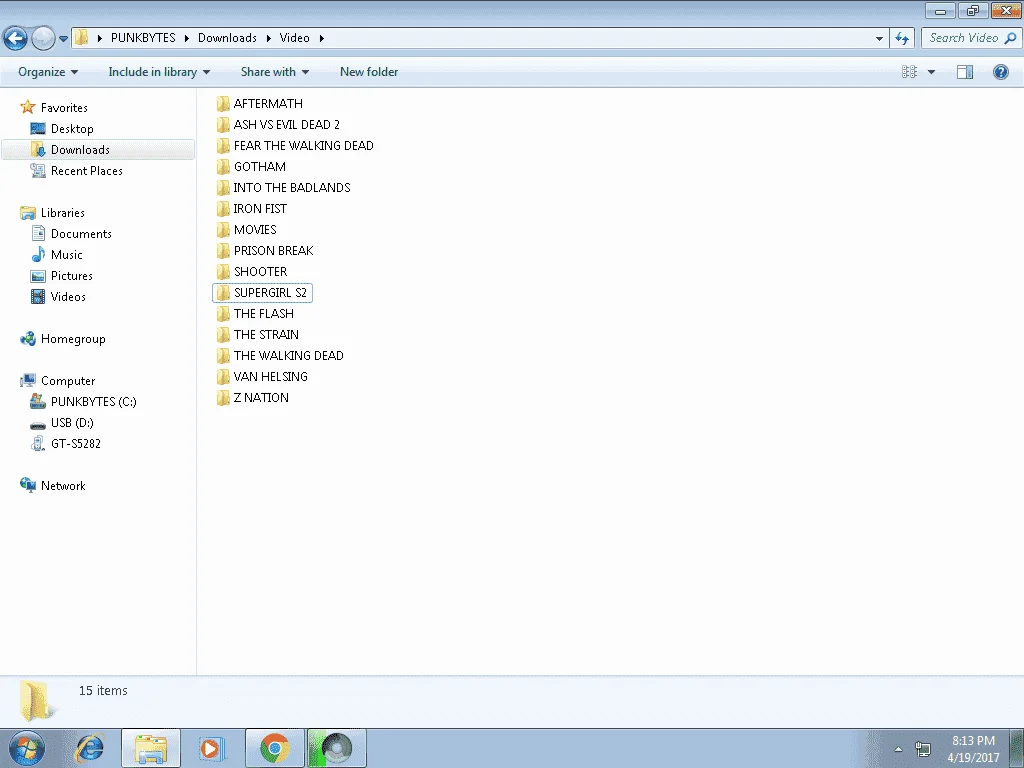
Task: Open Videos library
Action: click(x=68, y=296)
